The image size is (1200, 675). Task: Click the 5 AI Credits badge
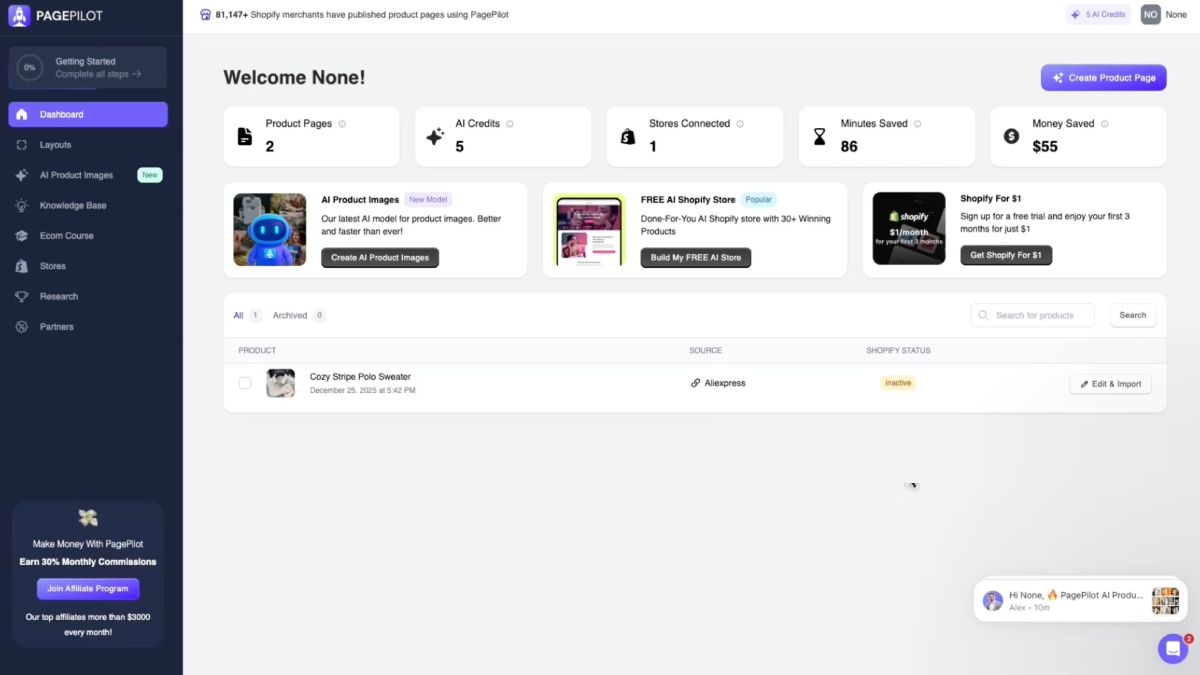coord(1098,14)
